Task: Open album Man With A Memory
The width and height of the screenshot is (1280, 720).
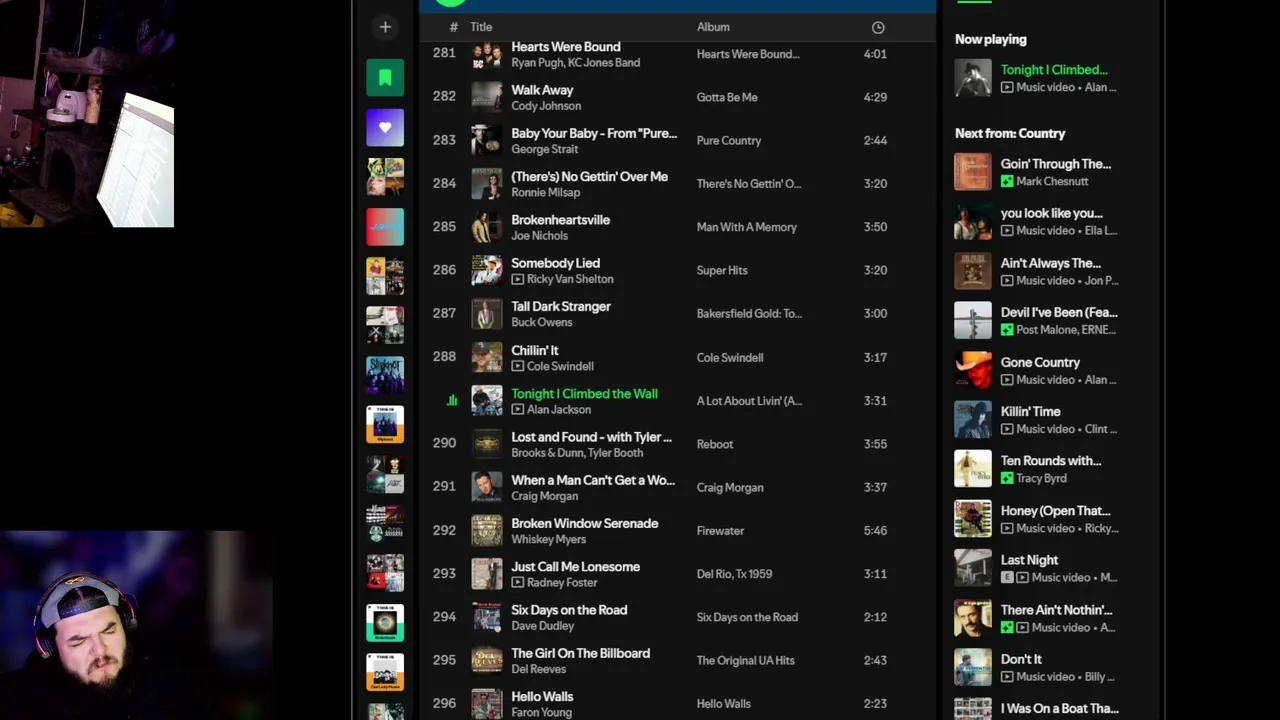Action: (x=747, y=227)
